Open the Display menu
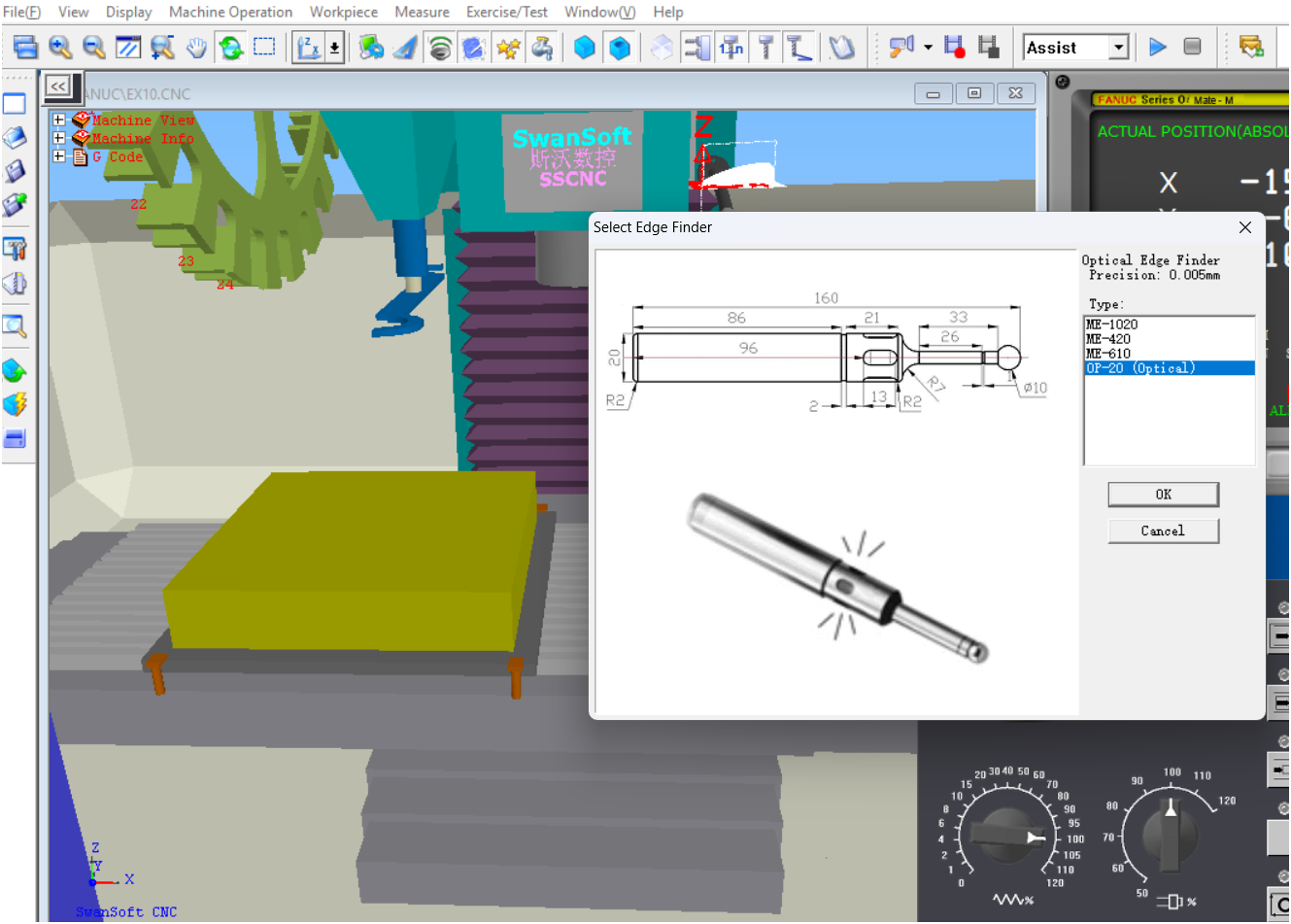The image size is (1291, 924). [x=128, y=12]
